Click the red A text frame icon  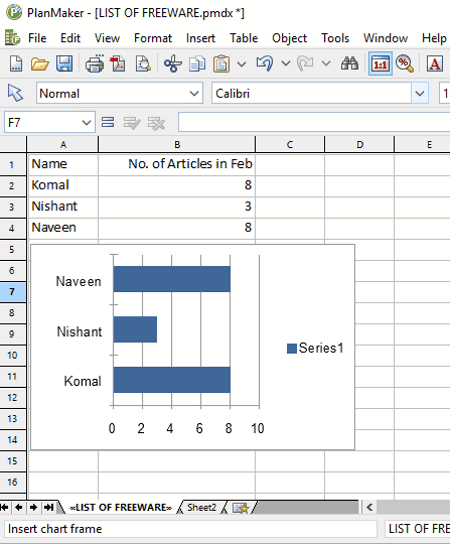coord(435,64)
